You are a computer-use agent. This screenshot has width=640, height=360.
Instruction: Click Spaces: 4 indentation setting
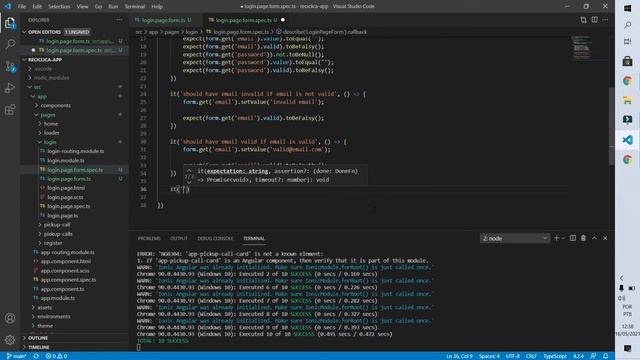489,356
